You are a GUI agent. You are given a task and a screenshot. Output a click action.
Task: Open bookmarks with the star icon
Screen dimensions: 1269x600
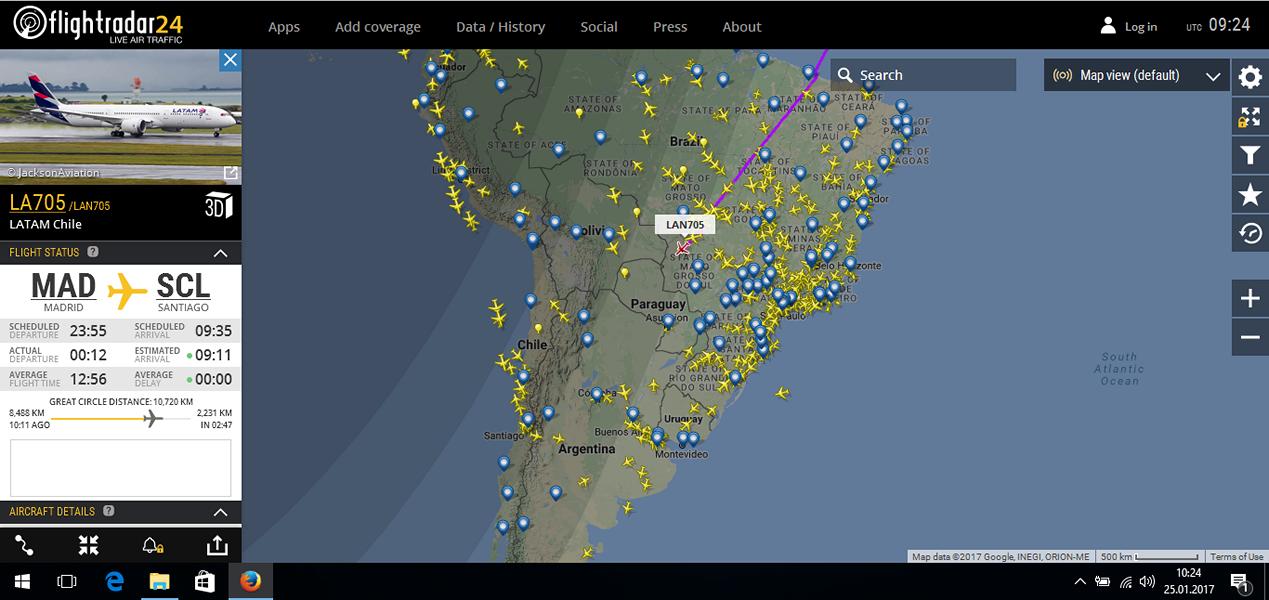pyautogui.click(x=1250, y=195)
